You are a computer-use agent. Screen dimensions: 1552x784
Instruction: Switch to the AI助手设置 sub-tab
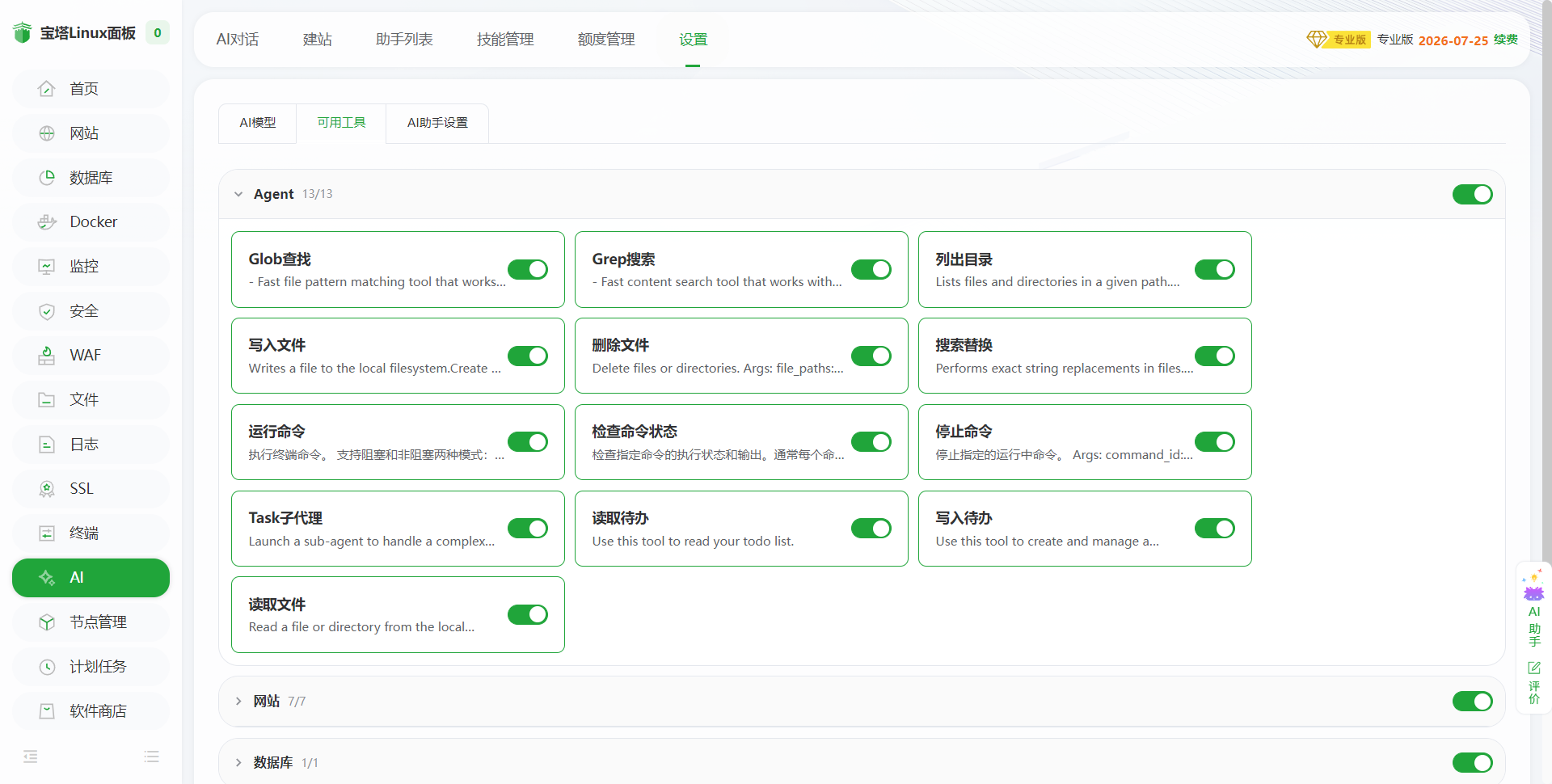click(x=437, y=123)
